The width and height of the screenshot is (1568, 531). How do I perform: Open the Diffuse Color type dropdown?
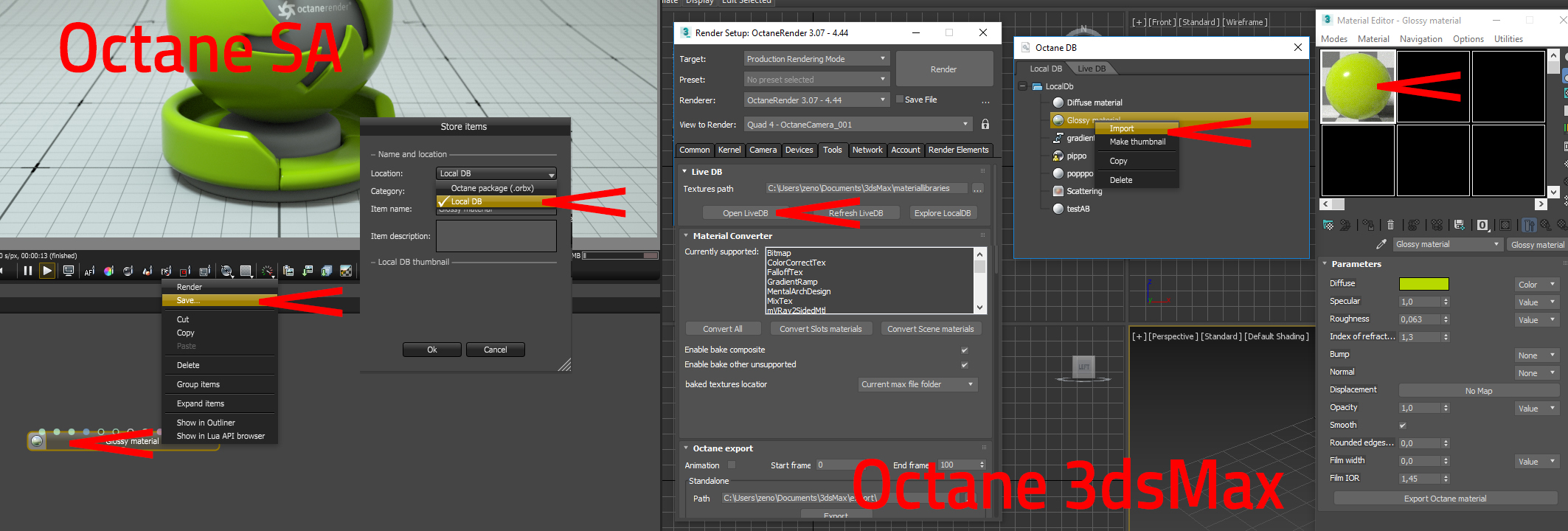[1536, 285]
